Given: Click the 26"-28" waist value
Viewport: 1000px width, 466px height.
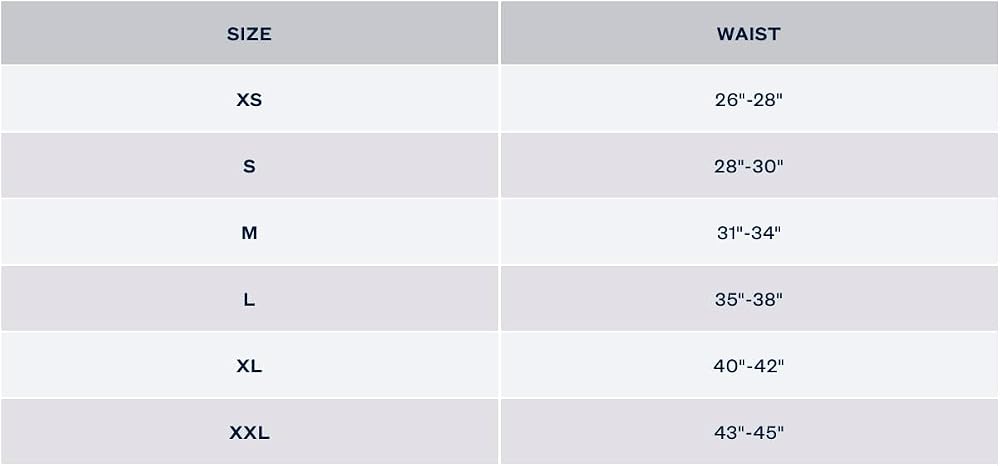Looking at the screenshot, I should click(749, 100).
